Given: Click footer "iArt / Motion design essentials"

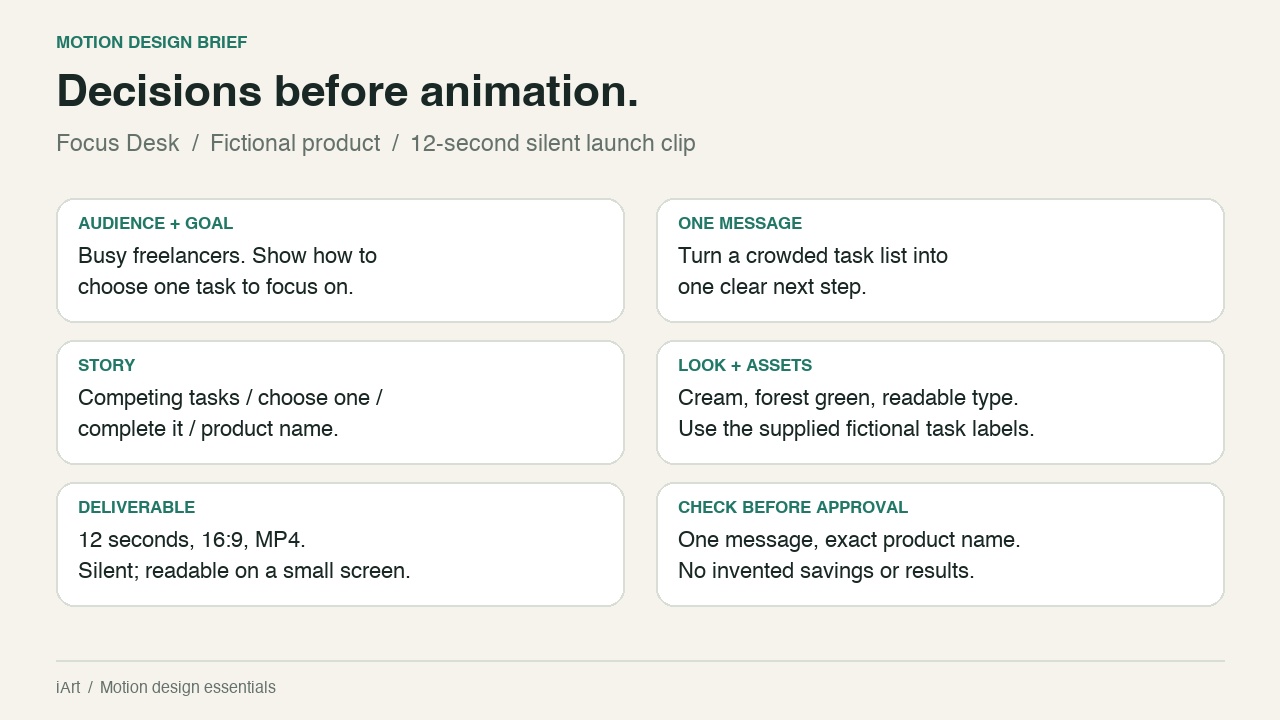Looking at the screenshot, I should click(x=166, y=687).
